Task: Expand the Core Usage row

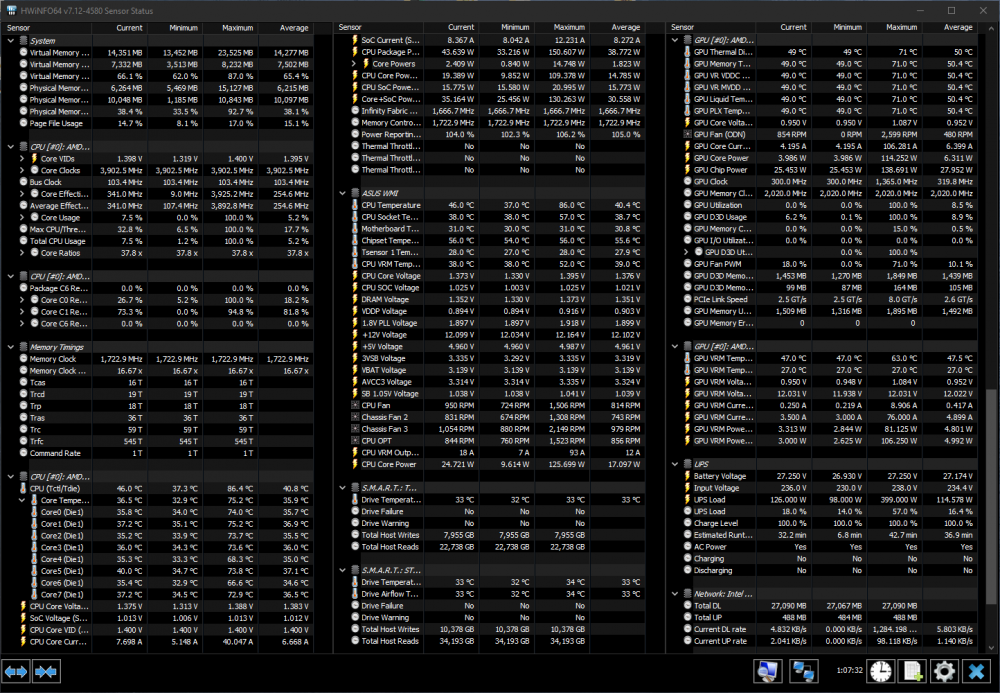Action: pyautogui.click(x=24, y=217)
